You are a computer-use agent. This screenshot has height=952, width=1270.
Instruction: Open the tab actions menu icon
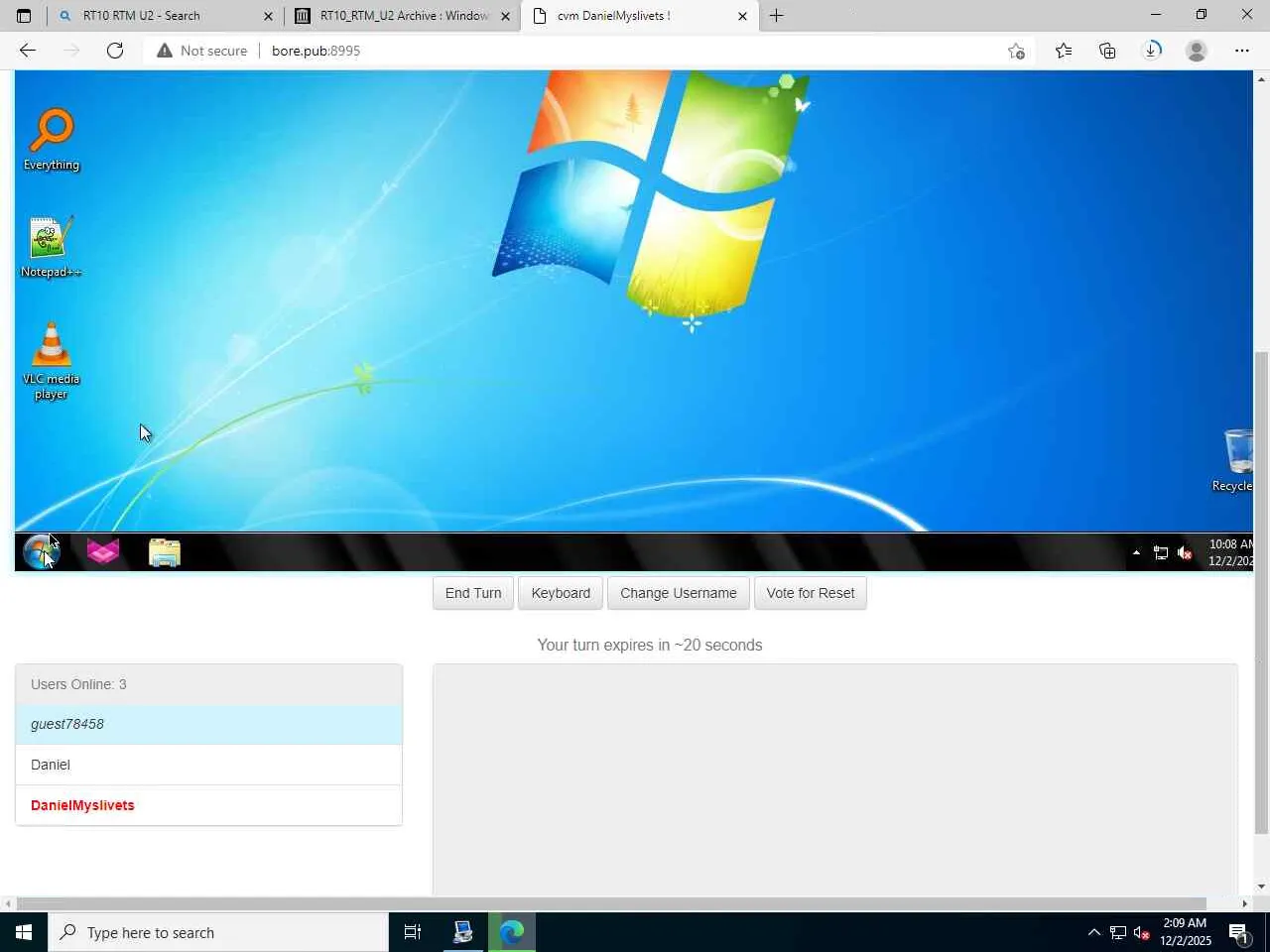click(24, 16)
